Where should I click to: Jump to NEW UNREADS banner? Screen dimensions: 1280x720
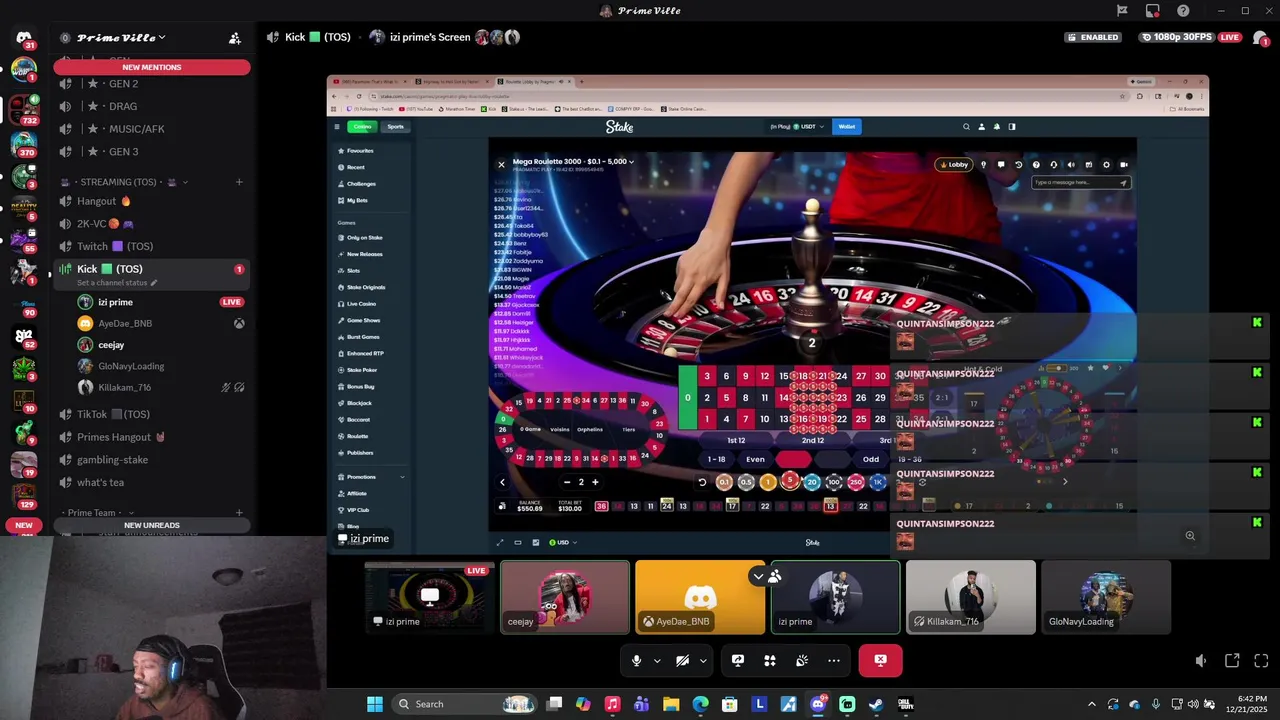152,525
